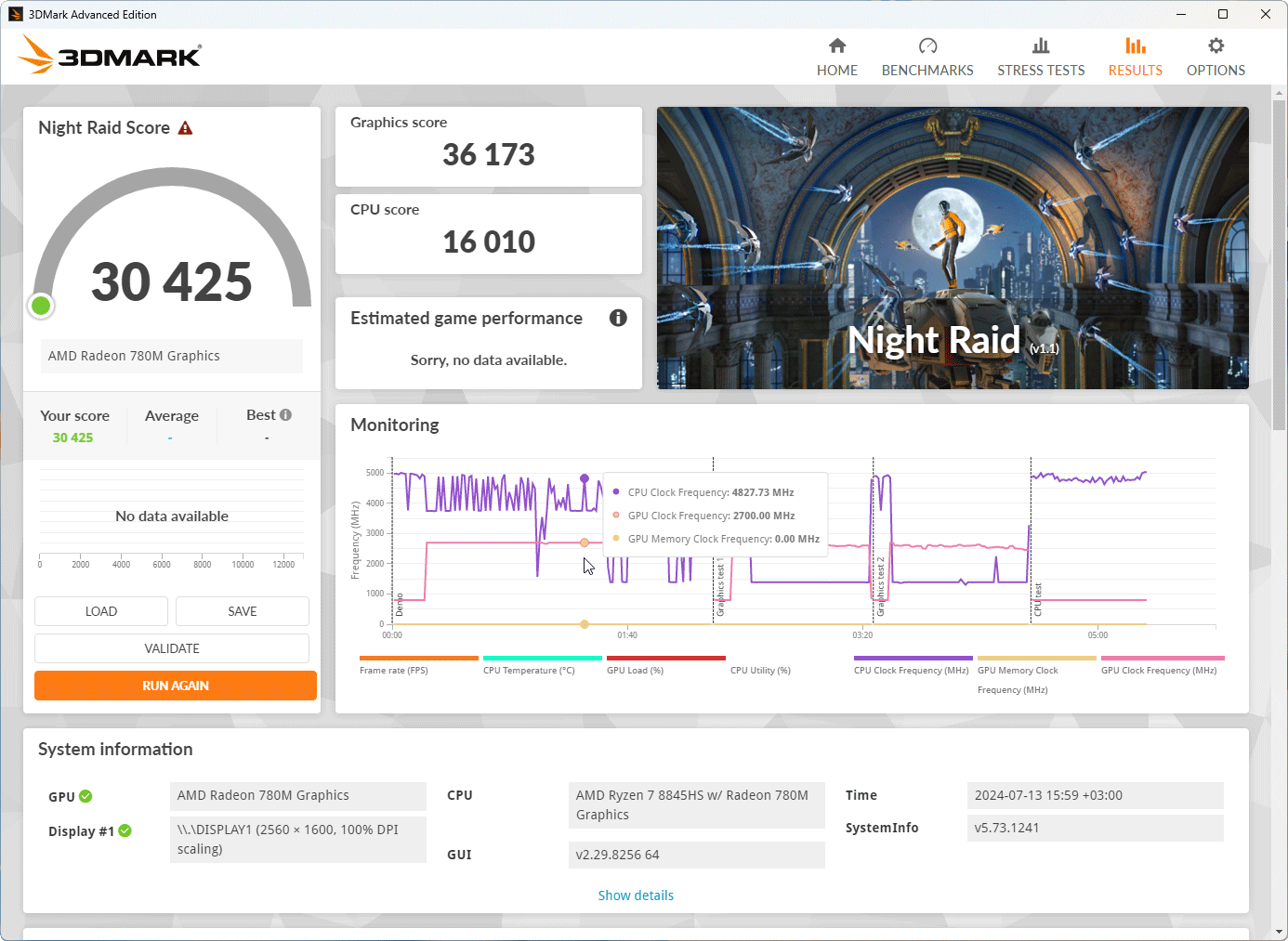
Task: Click the Average score column label
Action: [172, 416]
